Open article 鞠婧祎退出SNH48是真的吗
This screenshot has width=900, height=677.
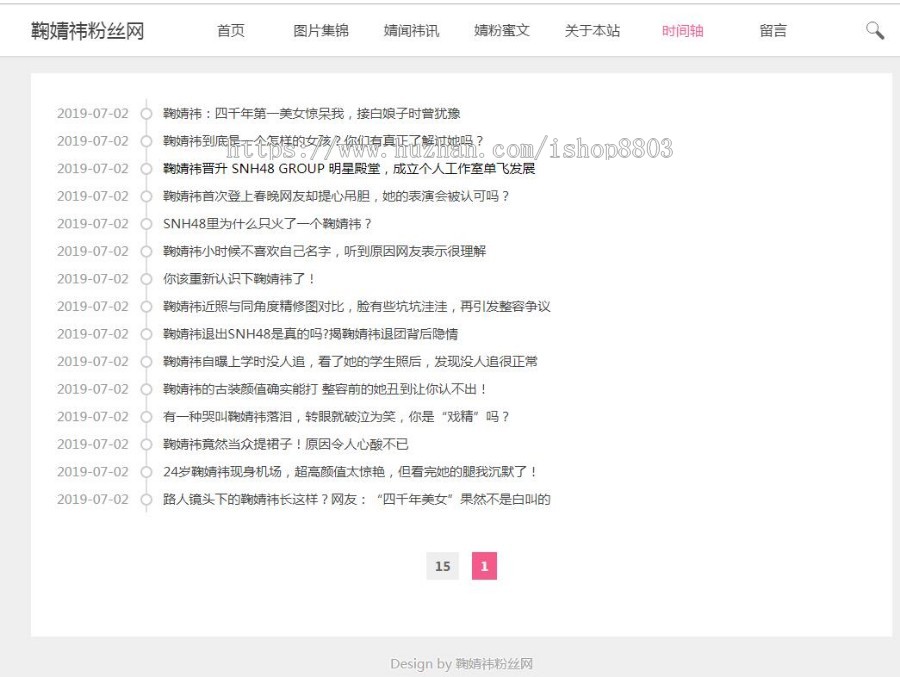(x=311, y=334)
